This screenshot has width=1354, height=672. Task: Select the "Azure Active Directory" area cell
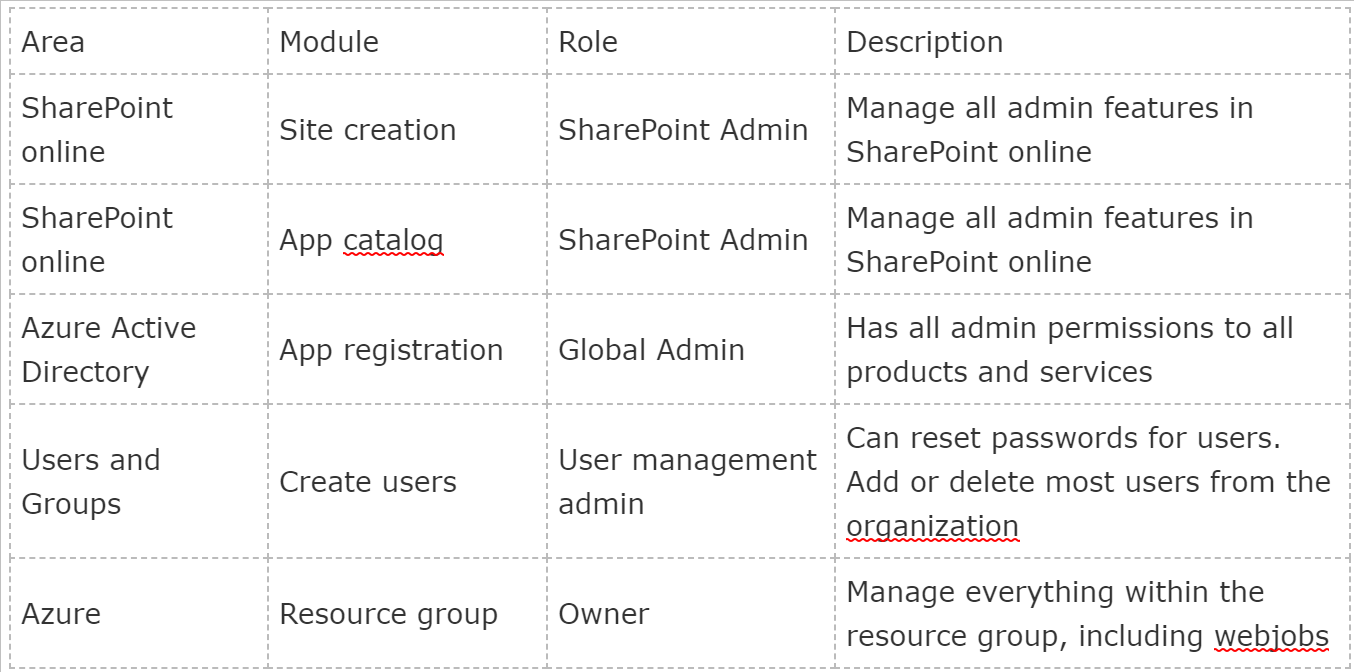click(x=139, y=350)
